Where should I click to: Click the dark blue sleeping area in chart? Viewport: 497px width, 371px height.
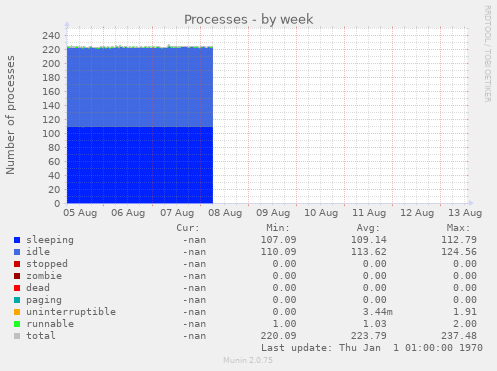pyautogui.click(x=140, y=165)
